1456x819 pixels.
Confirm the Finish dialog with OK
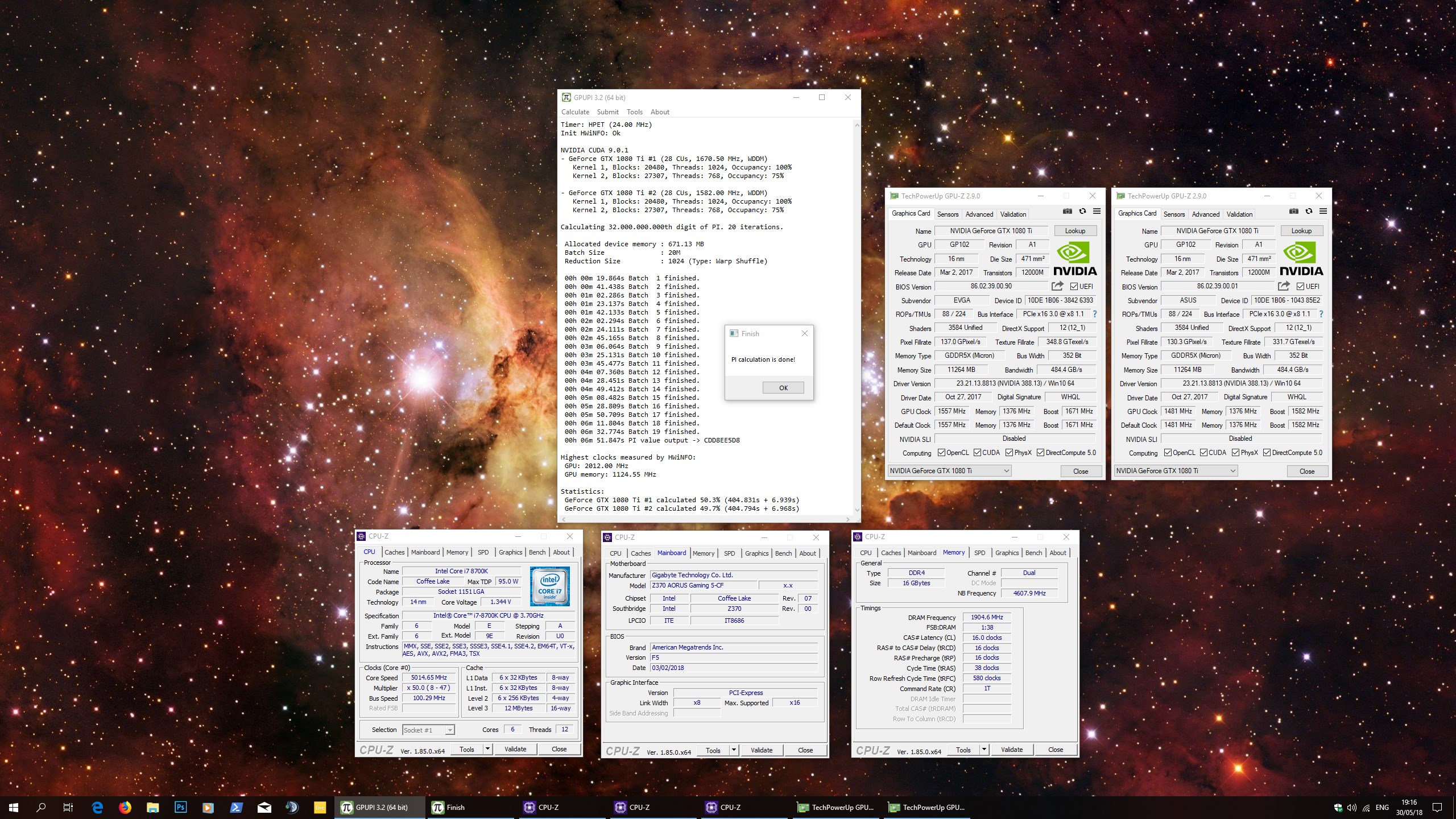coord(783,388)
